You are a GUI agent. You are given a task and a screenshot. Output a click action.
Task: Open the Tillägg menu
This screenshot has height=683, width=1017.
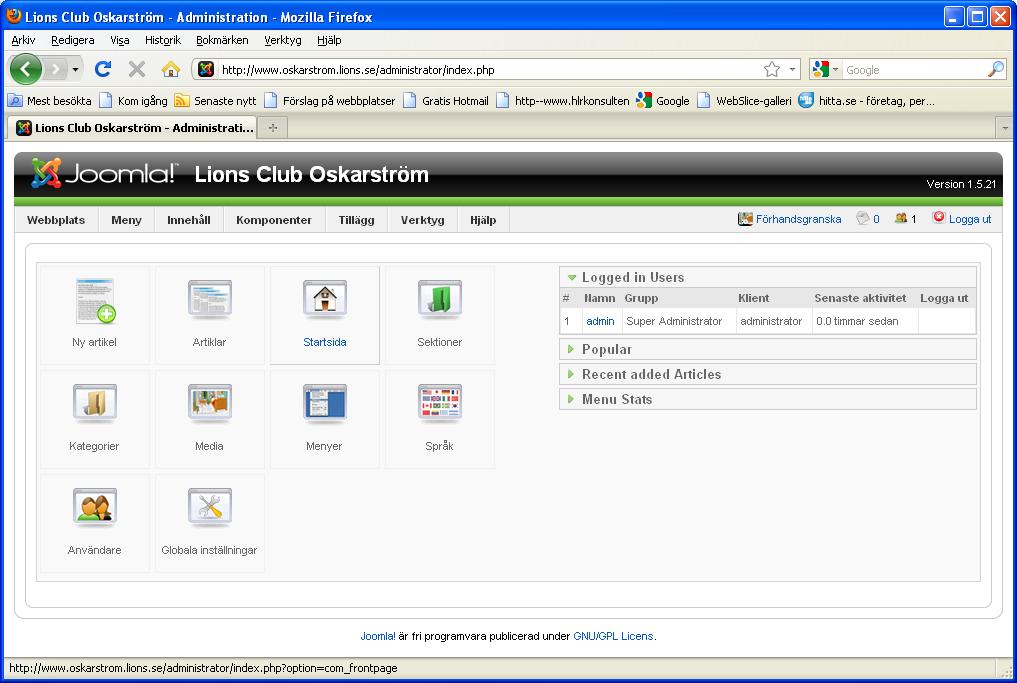pyautogui.click(x=356, y=220)
